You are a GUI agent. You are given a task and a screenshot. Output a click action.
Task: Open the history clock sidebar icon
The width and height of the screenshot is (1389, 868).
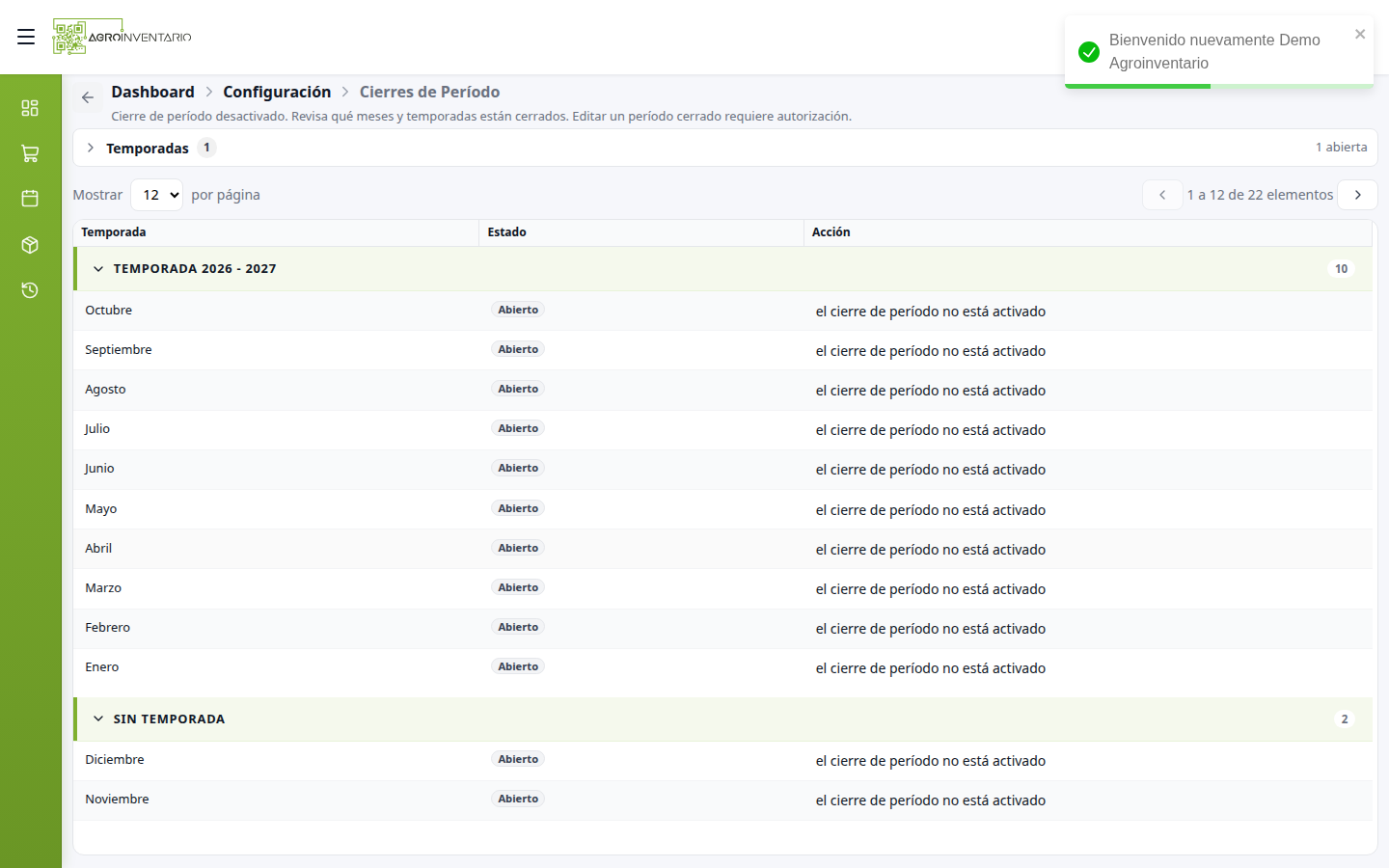coord(30,290)
